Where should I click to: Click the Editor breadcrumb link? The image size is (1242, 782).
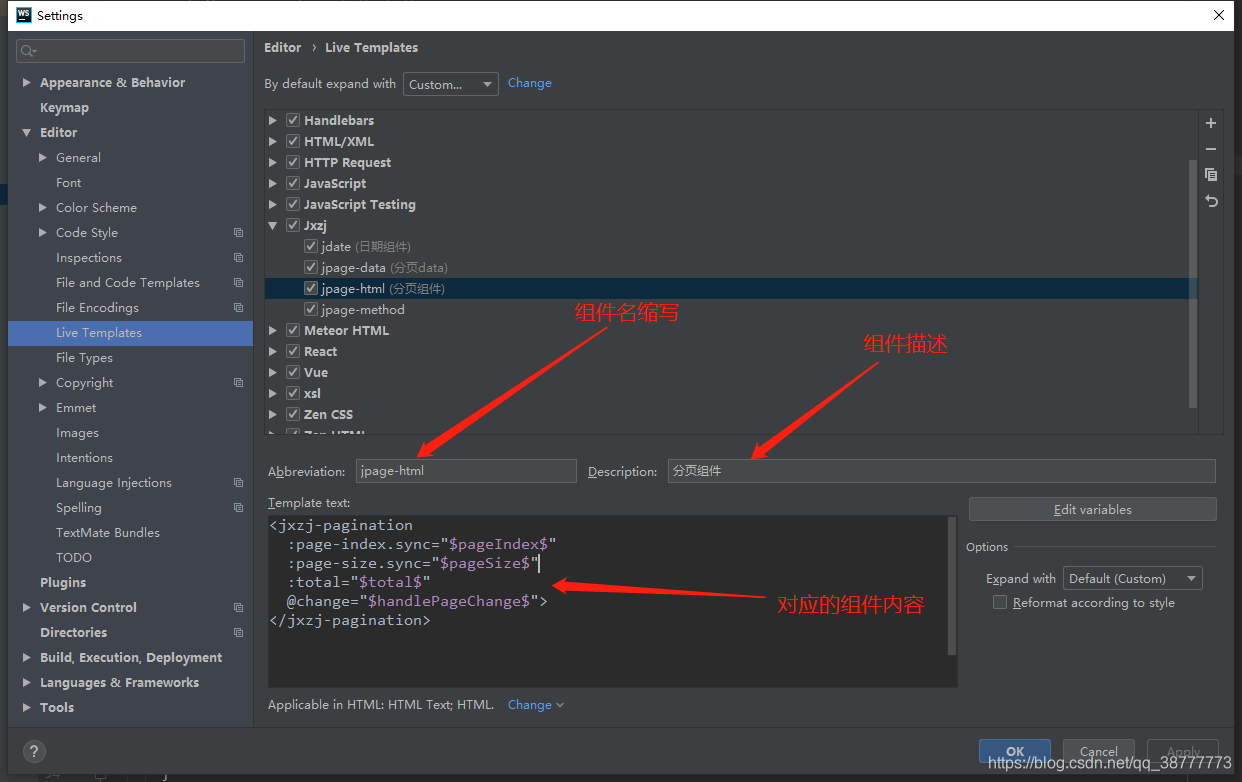click(282, 47)
